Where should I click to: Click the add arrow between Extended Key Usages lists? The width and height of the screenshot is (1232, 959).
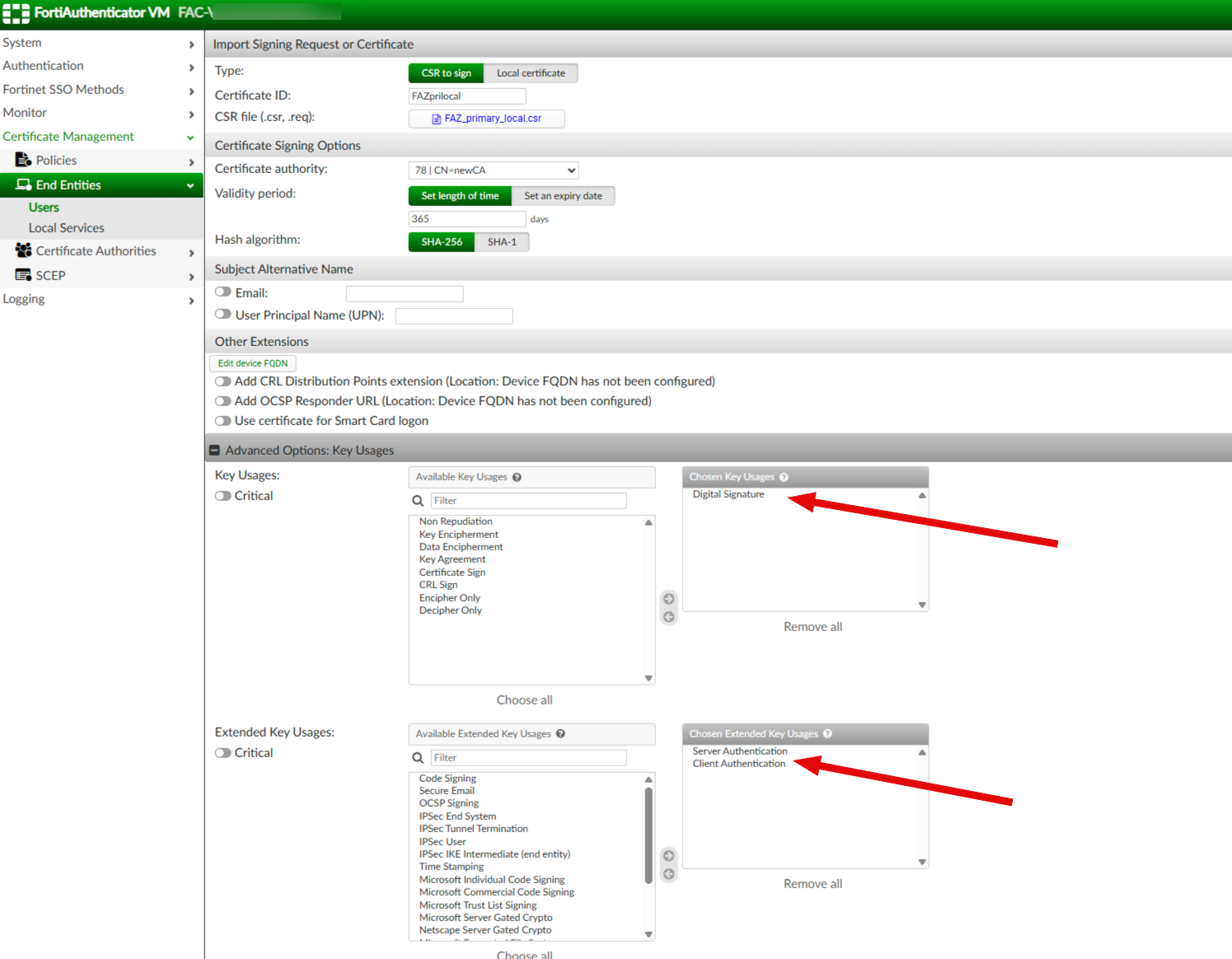tap(669, 856)
